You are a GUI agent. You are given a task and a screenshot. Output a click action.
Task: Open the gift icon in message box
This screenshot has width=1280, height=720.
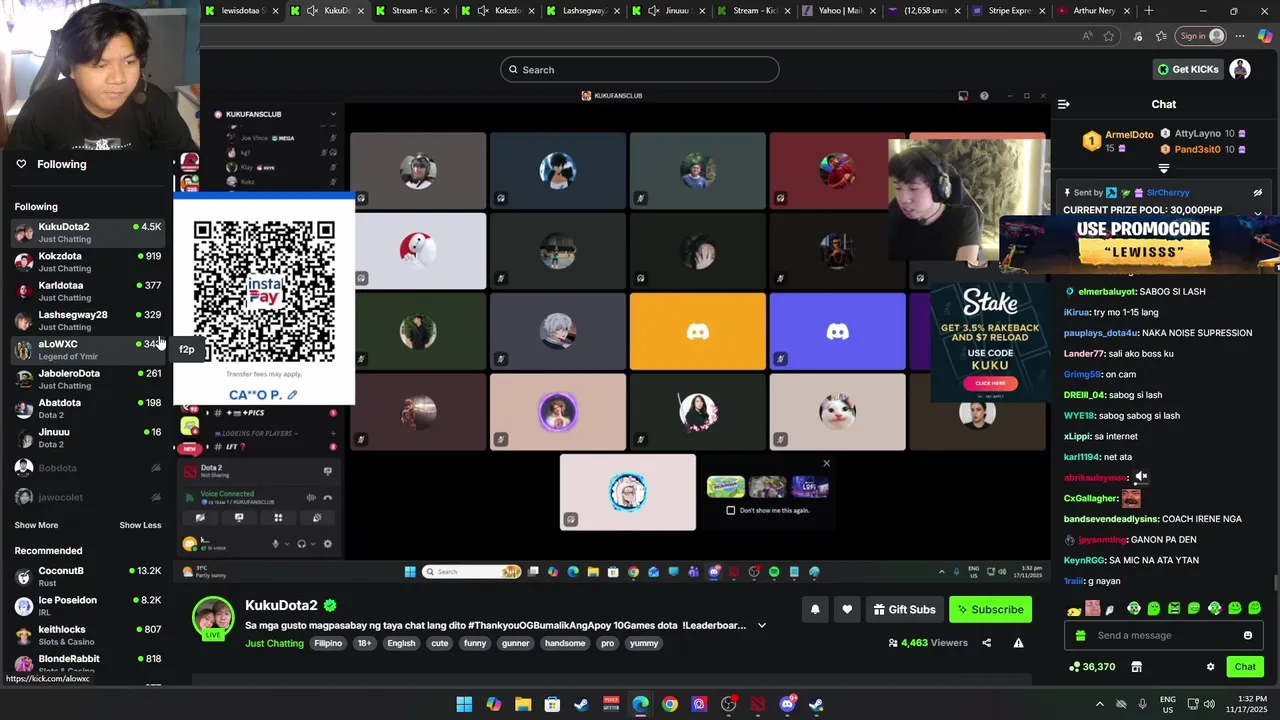(1080, 635)
